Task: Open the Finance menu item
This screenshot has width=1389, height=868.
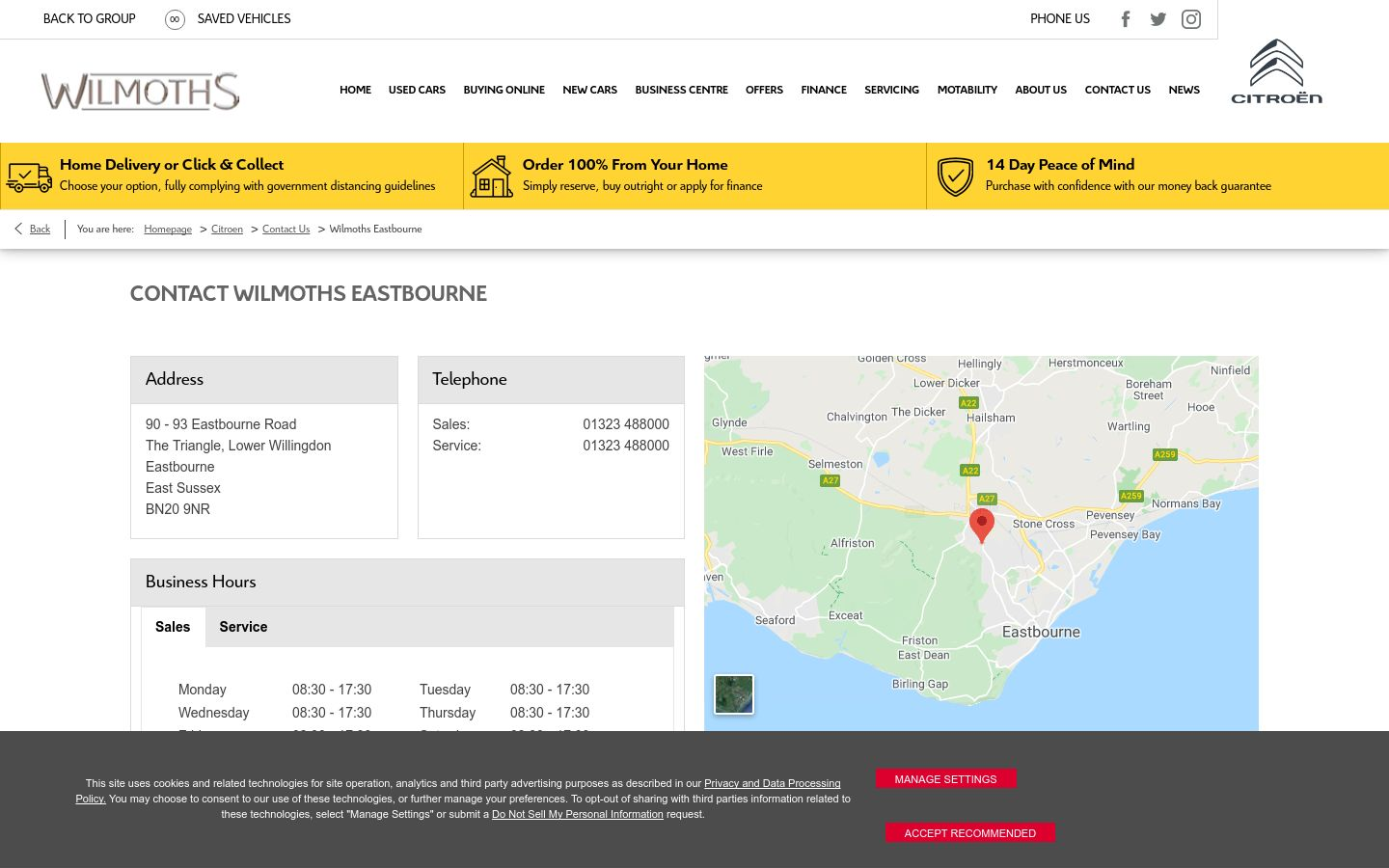Action: 824,90
